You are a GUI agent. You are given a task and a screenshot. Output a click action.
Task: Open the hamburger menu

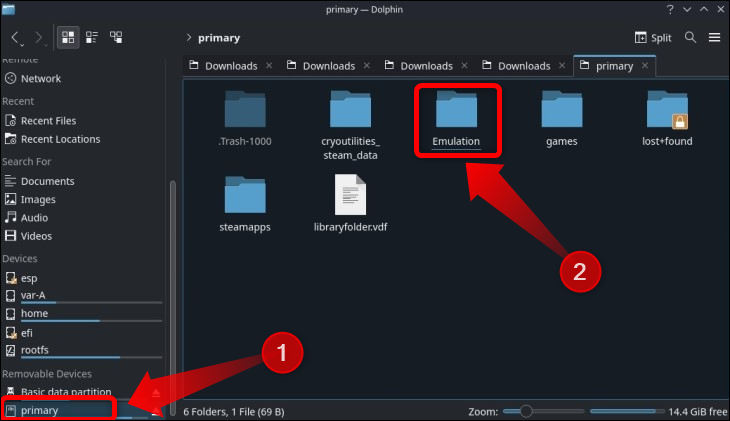pyautogui.click(x=714, y=38)
